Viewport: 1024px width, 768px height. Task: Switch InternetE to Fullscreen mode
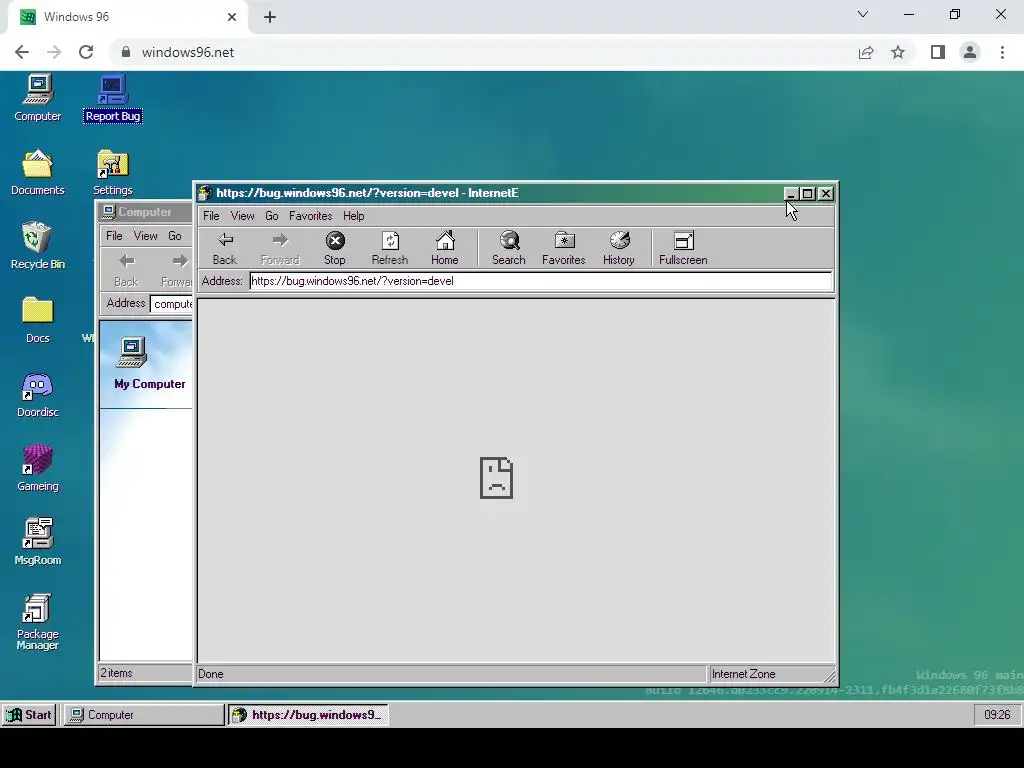683,248
